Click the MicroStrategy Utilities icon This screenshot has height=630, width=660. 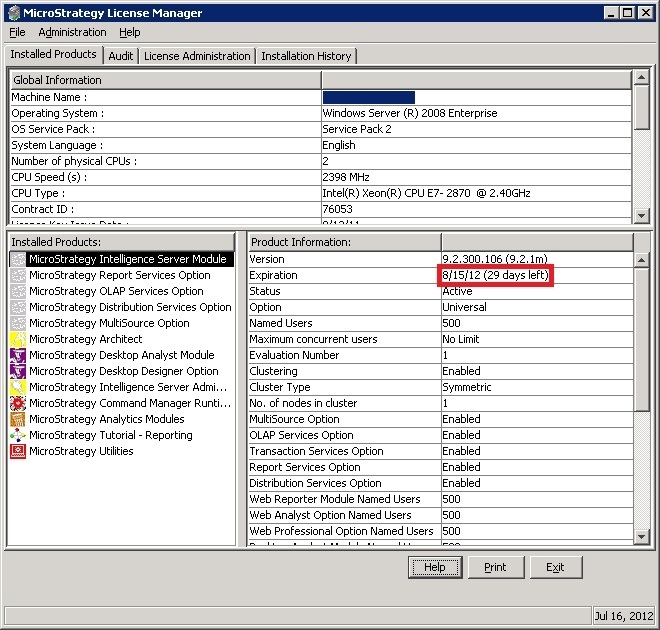click(18, 451)
